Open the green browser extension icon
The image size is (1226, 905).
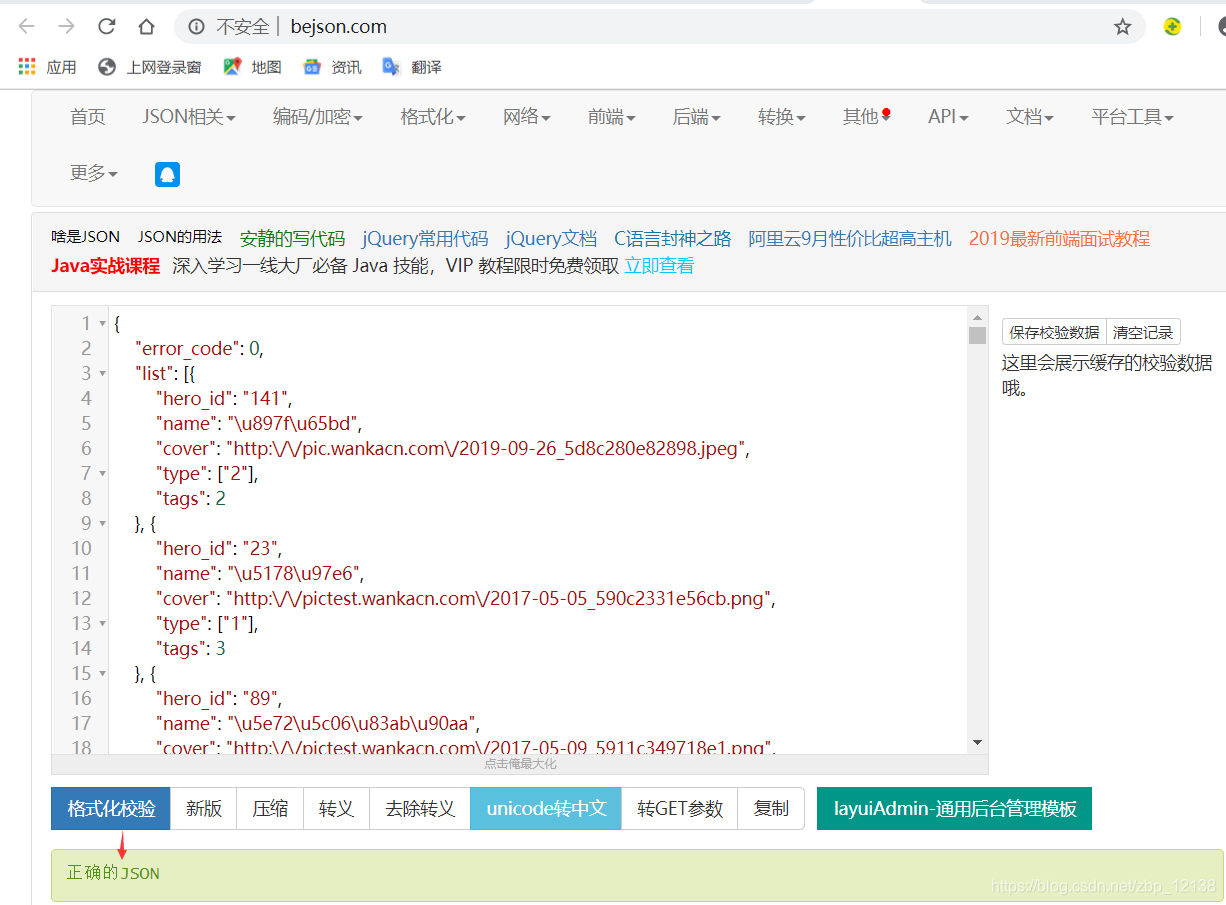(1173, 27)
